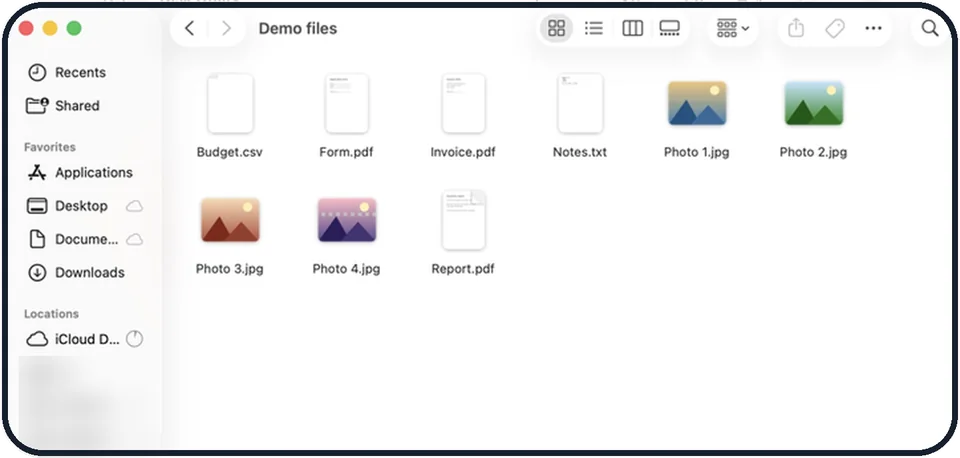Screen dimensions: 960x458
Task: Minimize the window with yellow button
Action: point(50,28)
